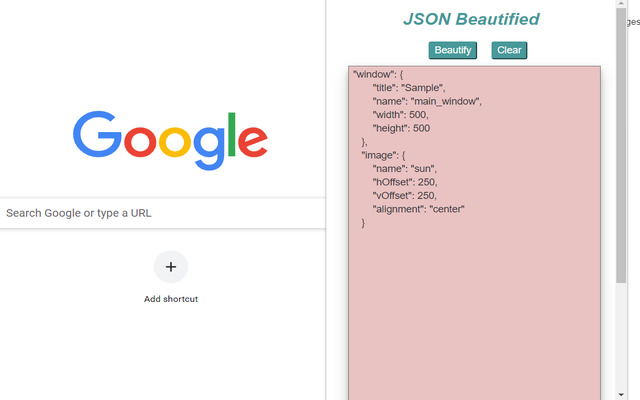Image resolution: width=640 pixels, height=400 pixels.
Task: Click the scrollbar down arrow
Action: (x=621, y=395)
